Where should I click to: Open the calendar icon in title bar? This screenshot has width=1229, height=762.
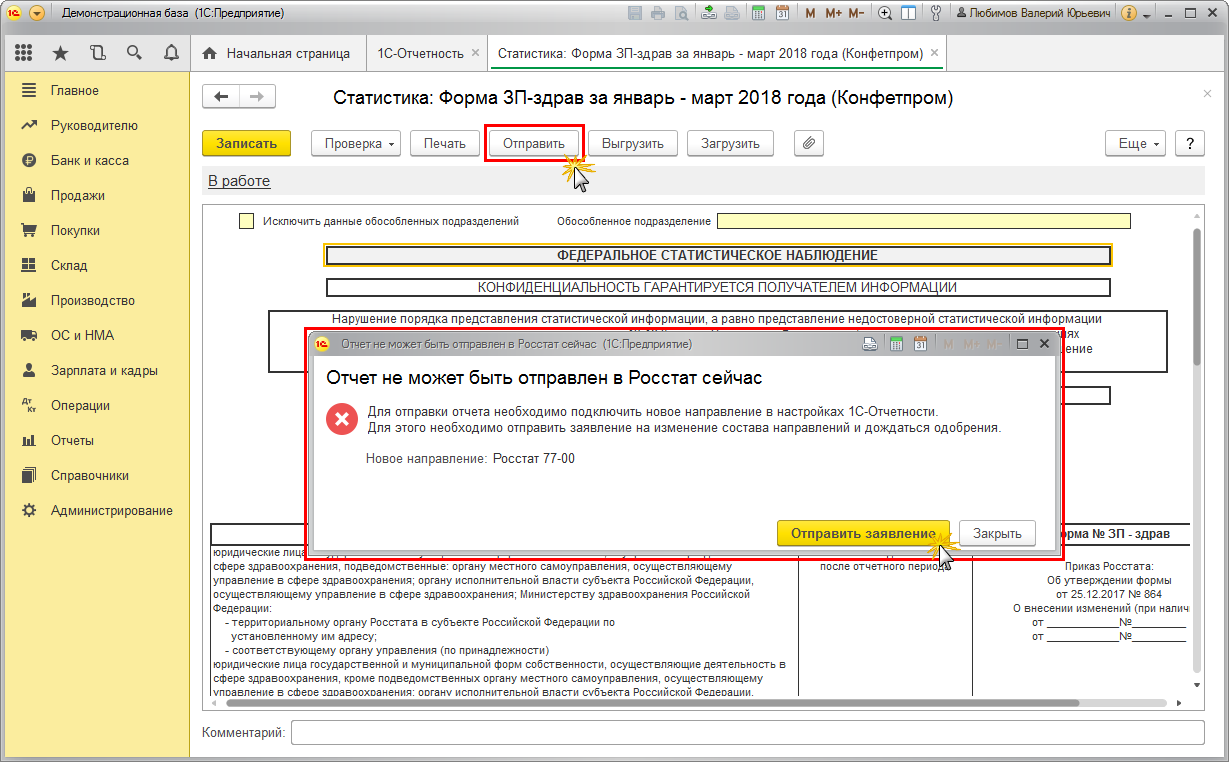[782, 14]
